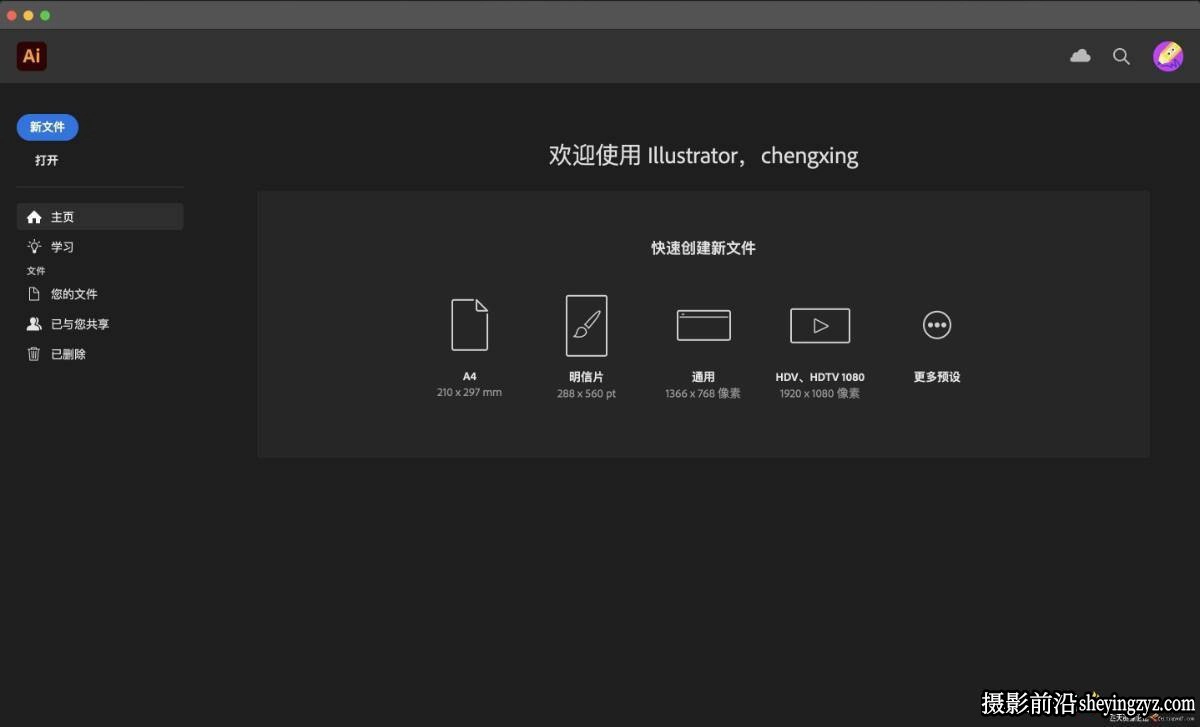Screen dimensions: 1200x727
Task: Click the 明信片 preset label
Action: click(586, 377)
